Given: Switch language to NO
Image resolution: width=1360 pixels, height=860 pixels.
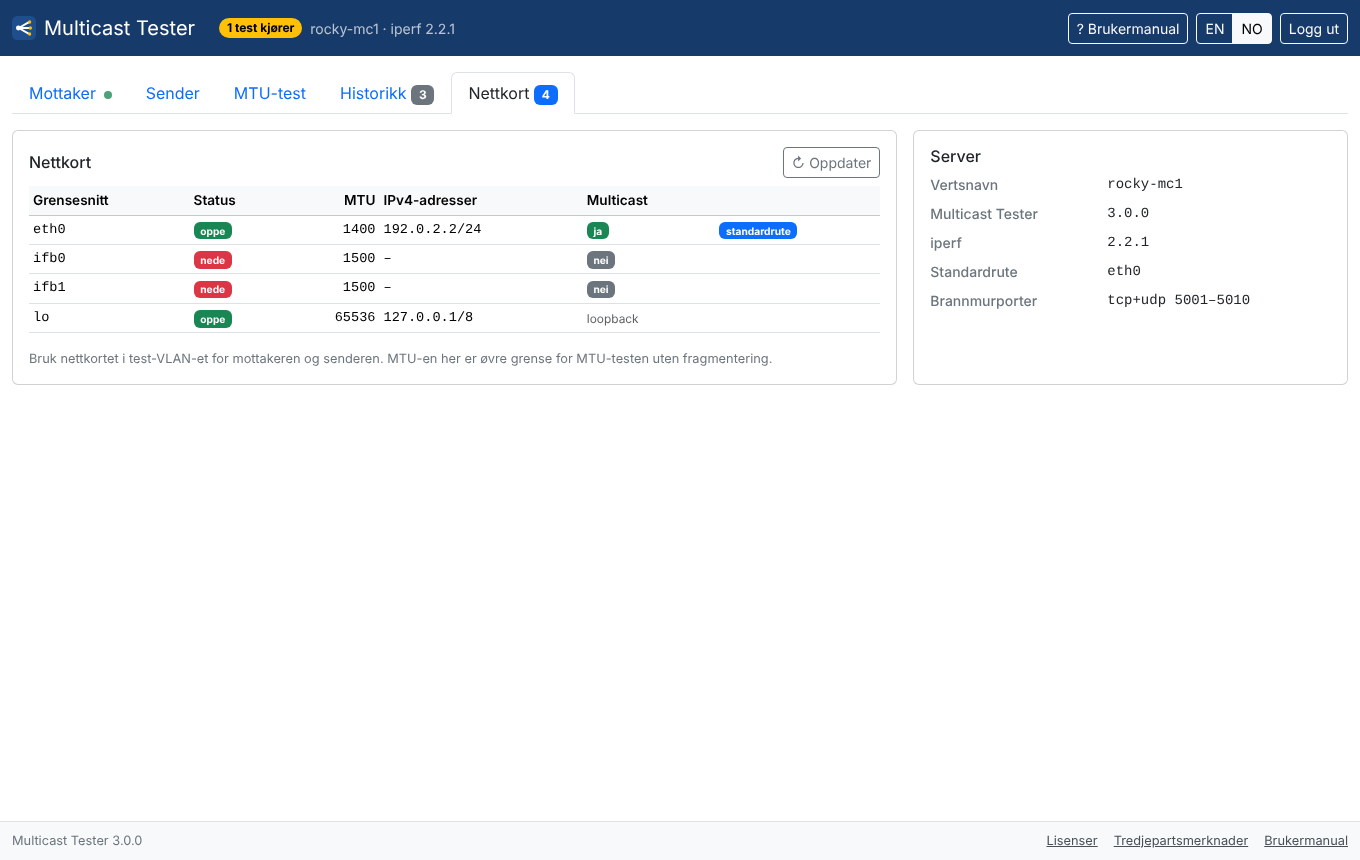Looking at the screenshot, I should point(1252,29).
